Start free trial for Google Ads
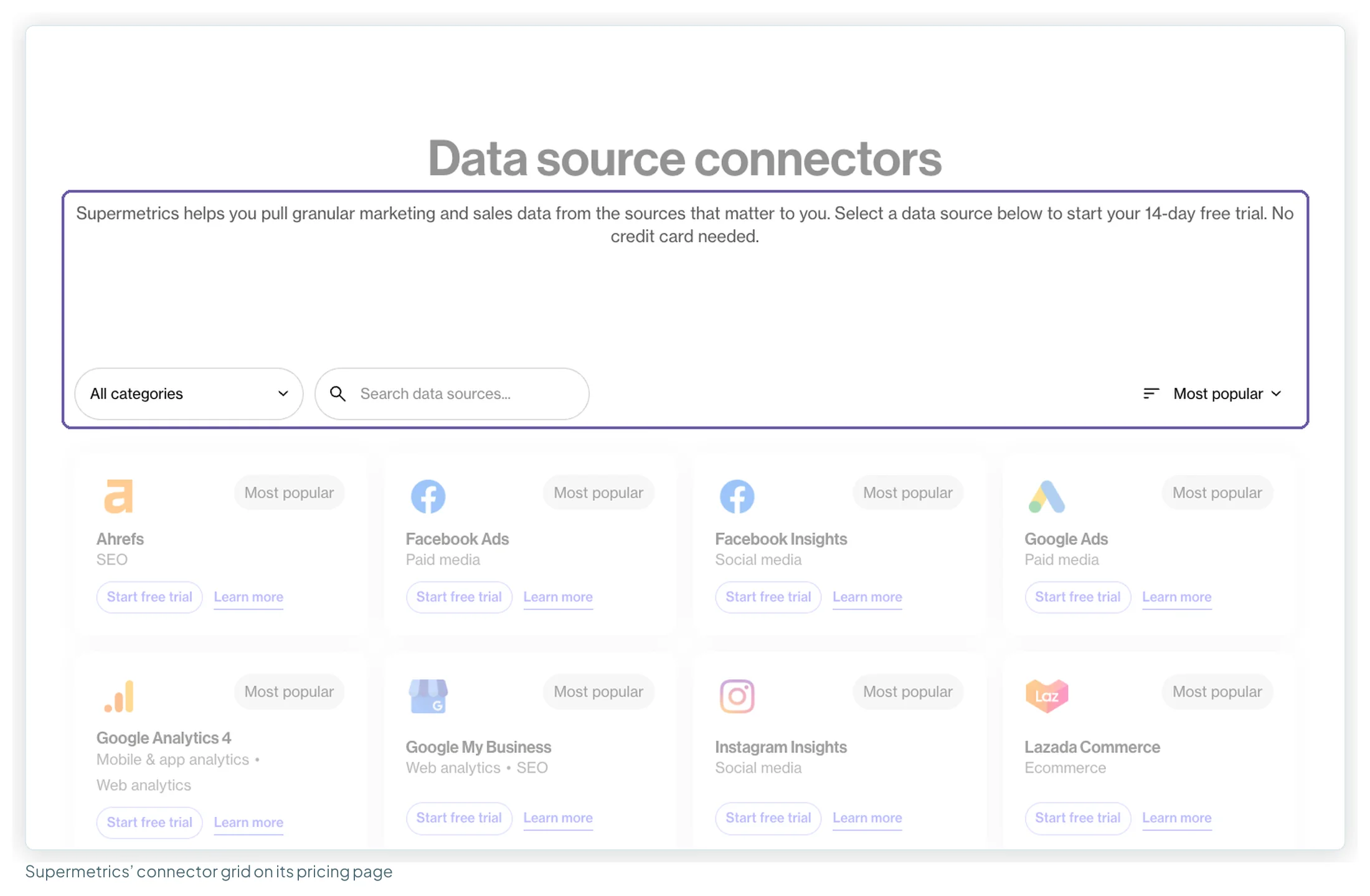 click(x=1077, y=597)
